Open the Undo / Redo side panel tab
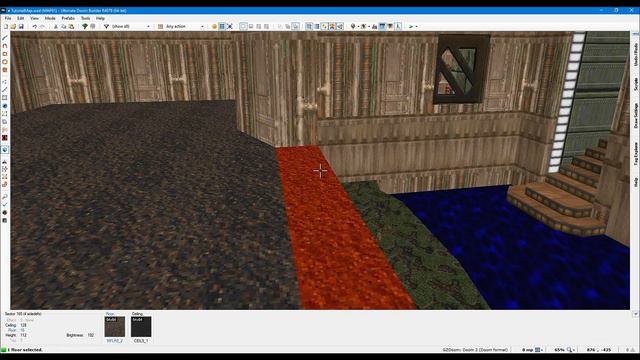Image resolution: width=640 pixels, height=360 pixels. [x=636, y=54]
